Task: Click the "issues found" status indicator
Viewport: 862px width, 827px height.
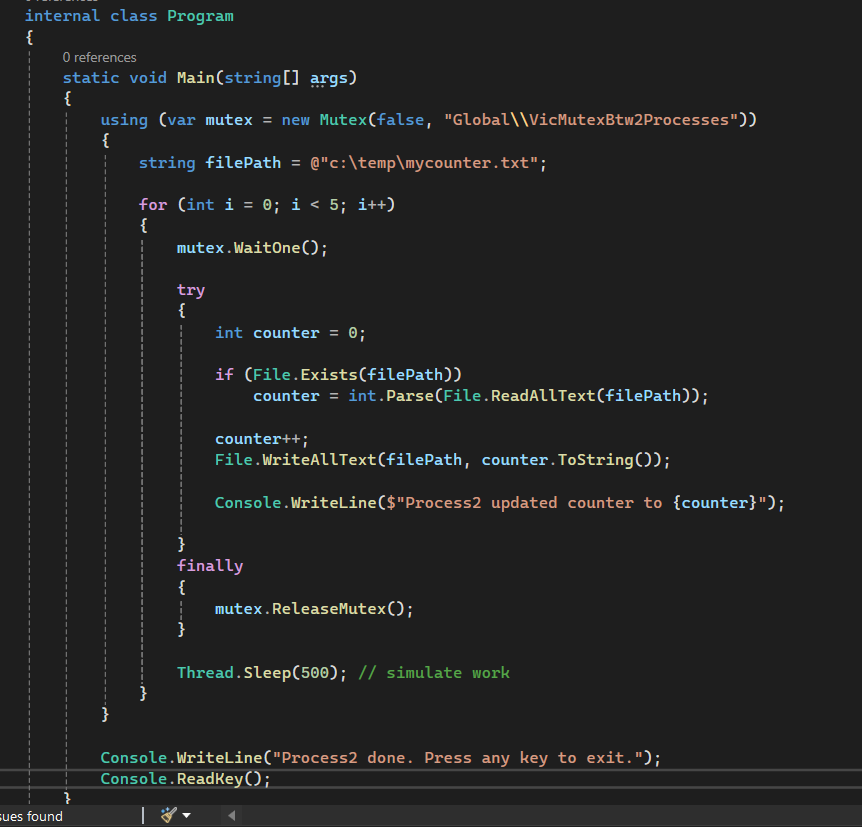Action: tap(31, 816)
